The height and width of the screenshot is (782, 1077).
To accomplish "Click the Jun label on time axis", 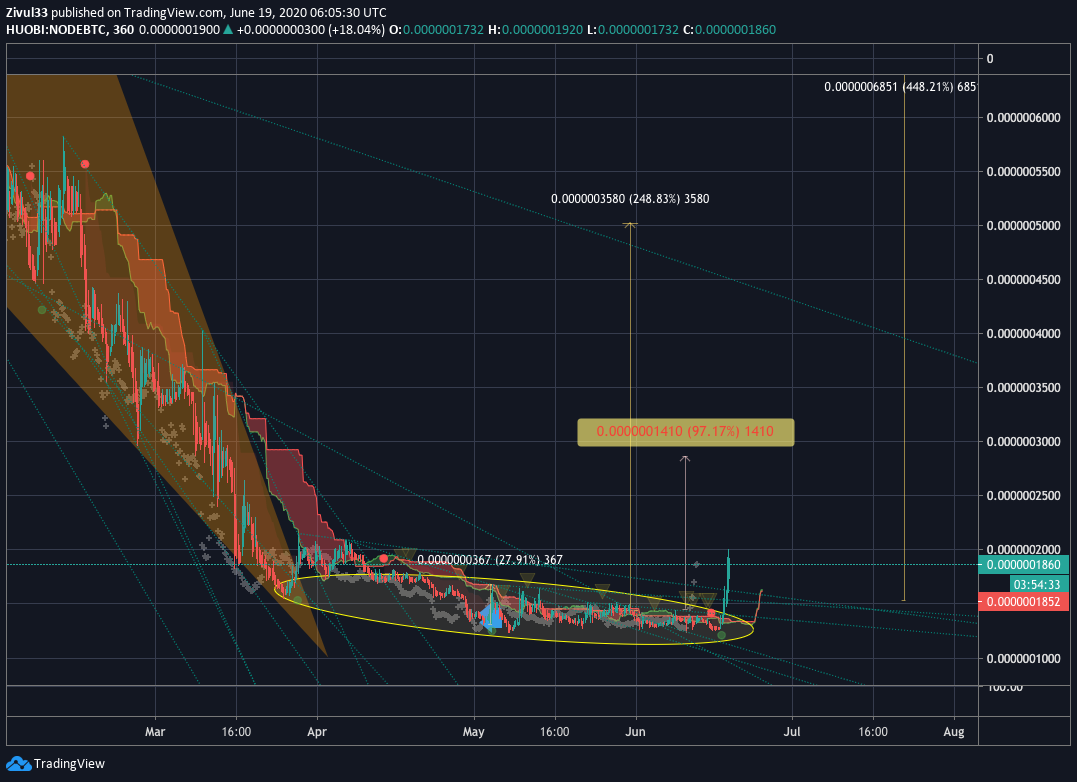I will (x=635, y=732).
